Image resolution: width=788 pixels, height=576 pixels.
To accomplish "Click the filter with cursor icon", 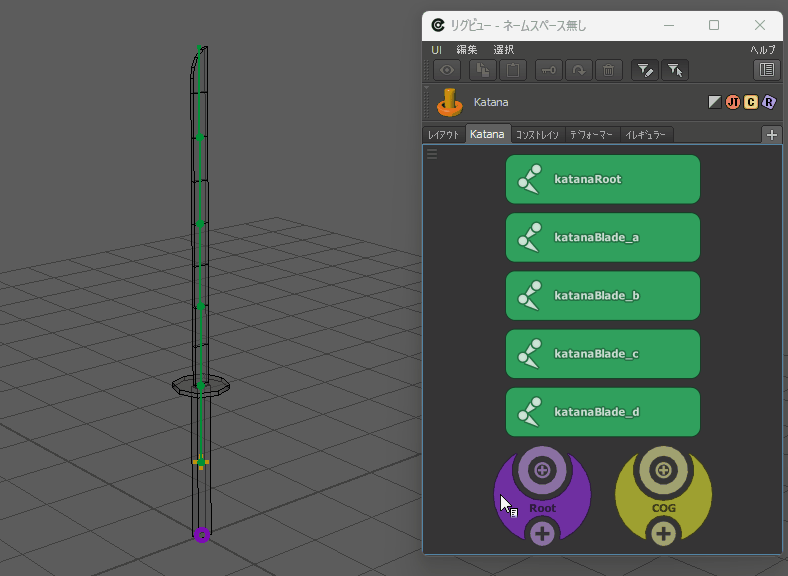I will click(675, 70).
